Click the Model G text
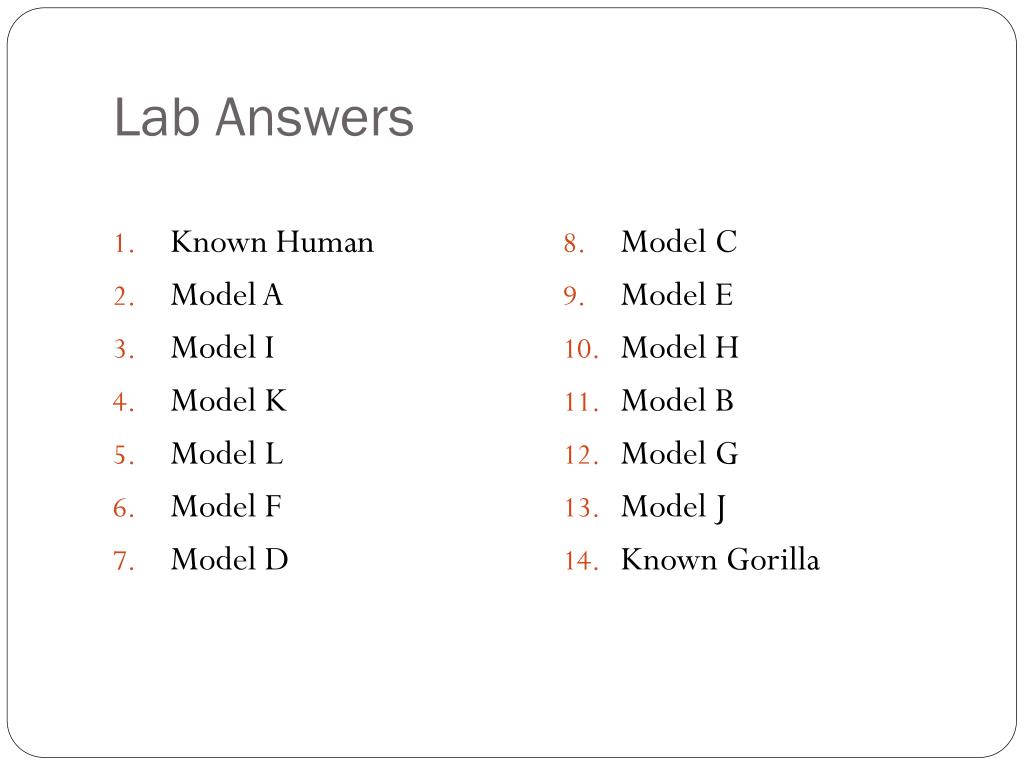Screen dimensions: 1024x768 pyautogui.click(x=680, y=454)
